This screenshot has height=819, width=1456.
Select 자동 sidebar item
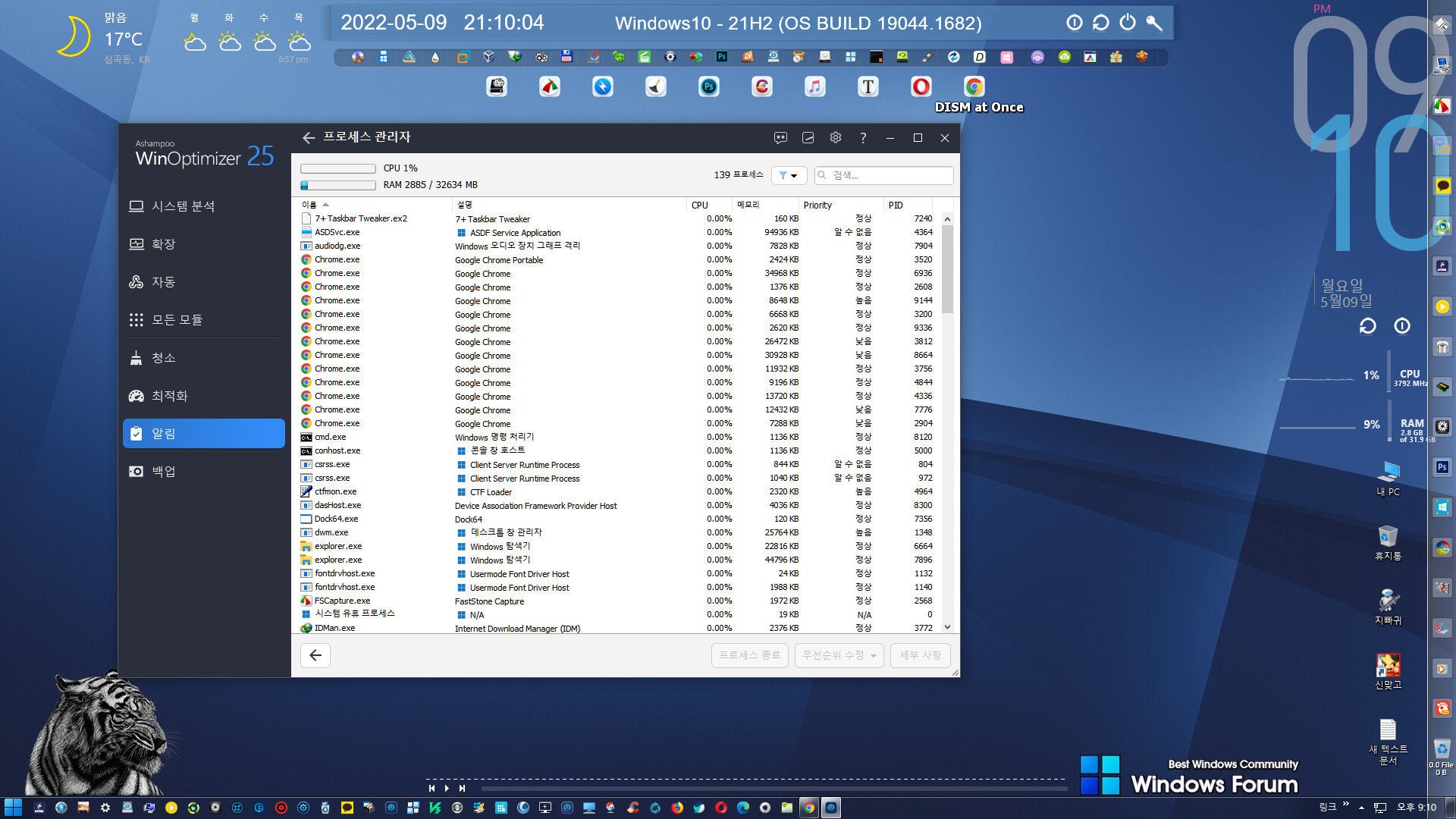point(203,282)
